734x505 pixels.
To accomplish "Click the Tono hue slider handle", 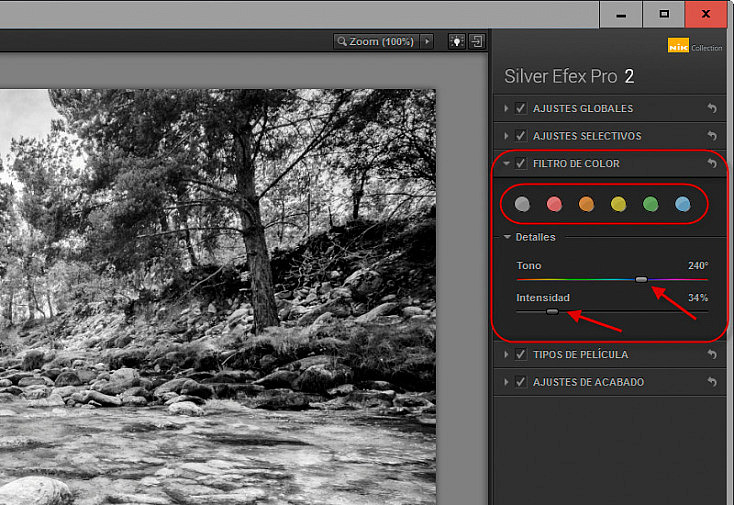I will [641, 279].
